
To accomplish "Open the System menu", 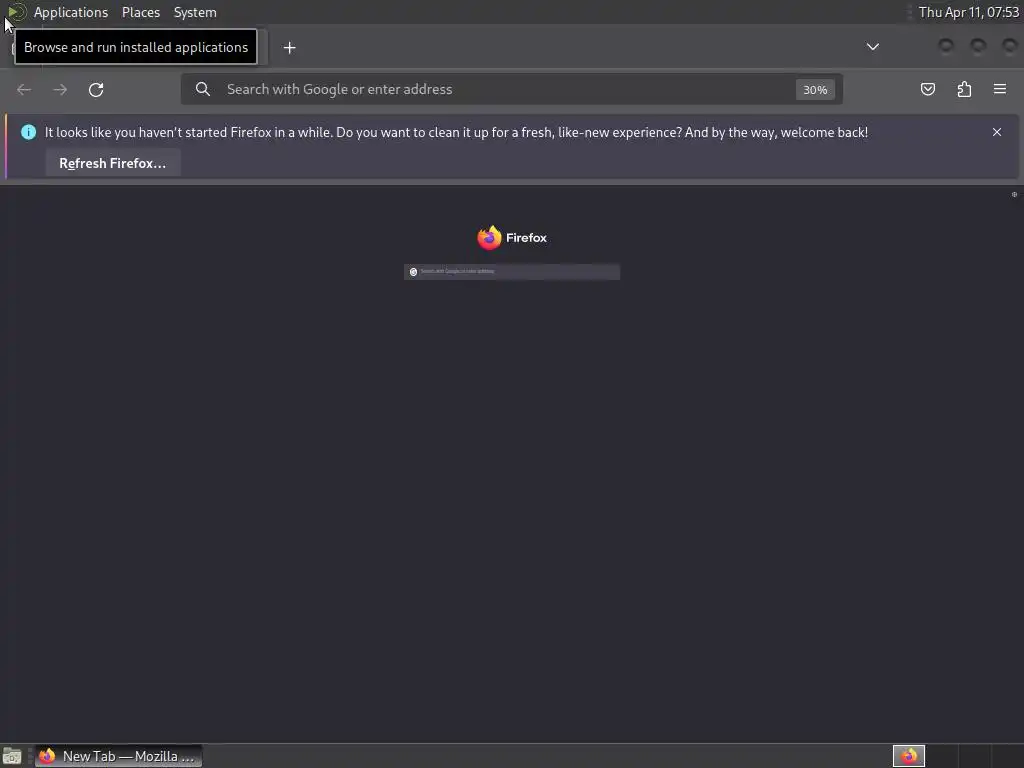I will [195, 12].
